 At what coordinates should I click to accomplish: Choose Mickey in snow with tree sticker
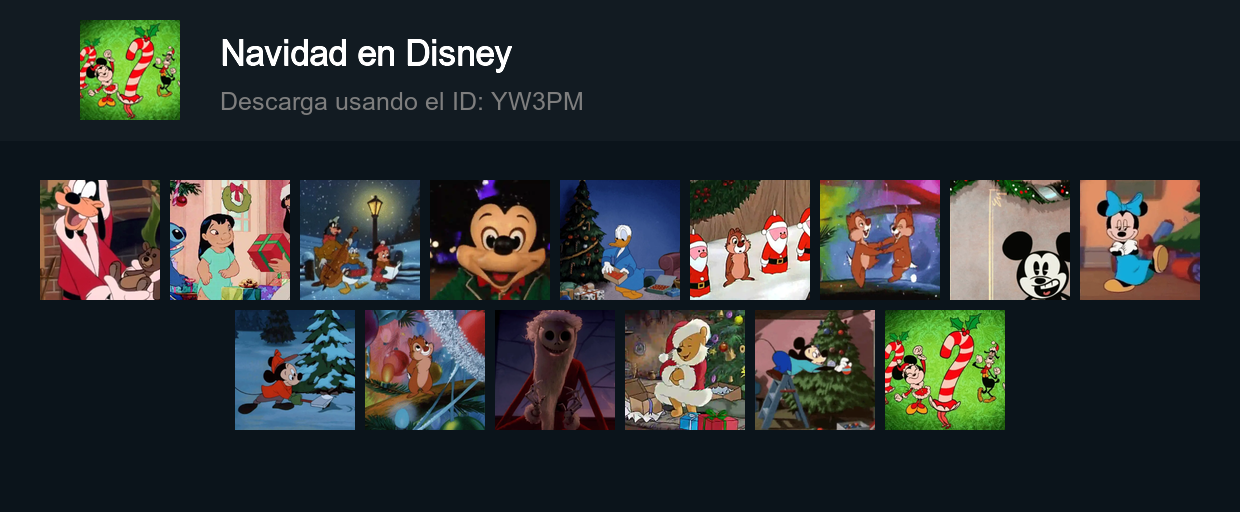point(295,370)
